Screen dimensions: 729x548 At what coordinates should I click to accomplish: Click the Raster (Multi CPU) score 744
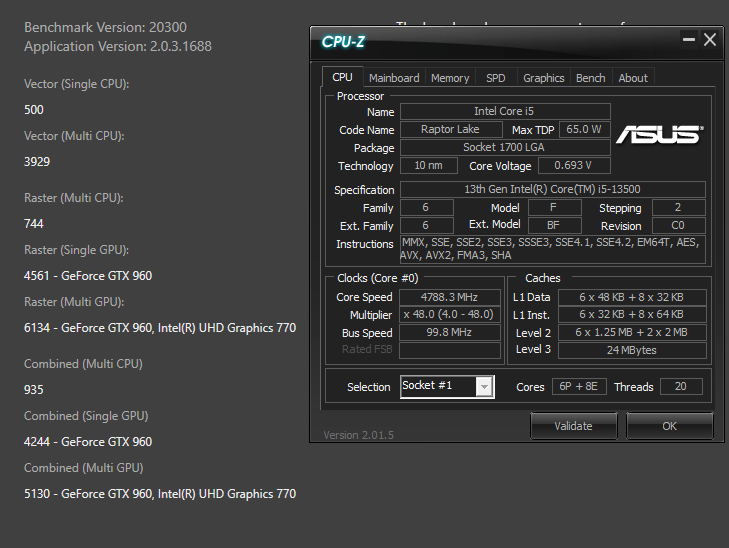click(34, 224)
